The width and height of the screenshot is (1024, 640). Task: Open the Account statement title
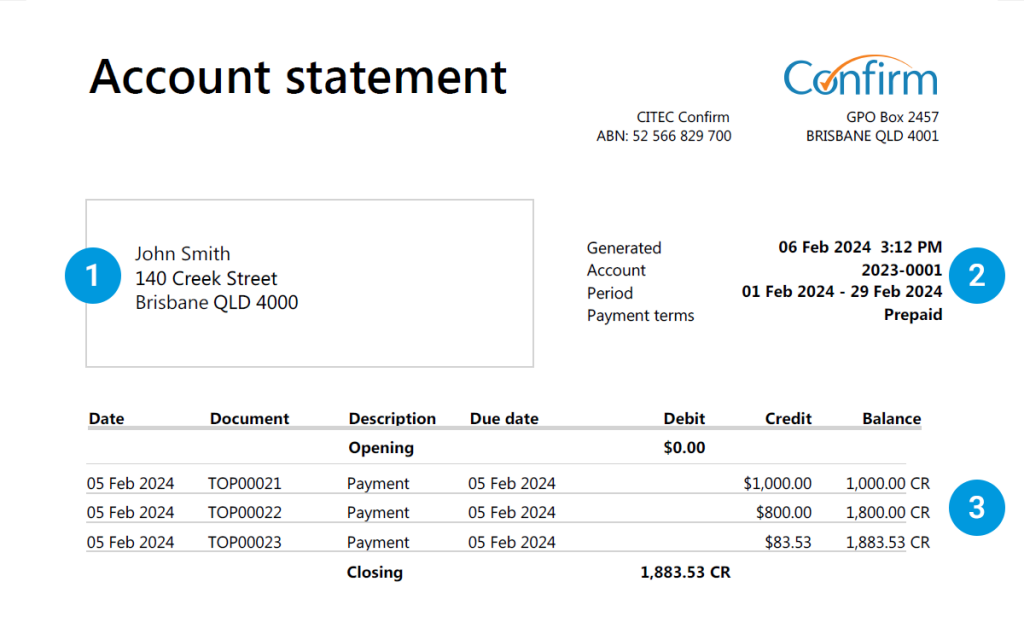pos(297,77)
